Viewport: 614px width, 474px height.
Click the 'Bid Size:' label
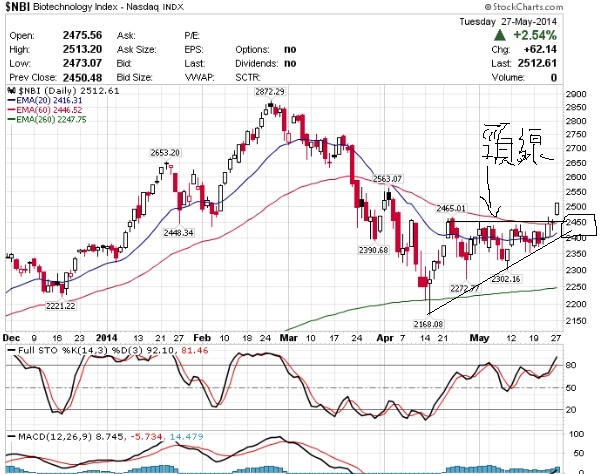pos(134,78)
